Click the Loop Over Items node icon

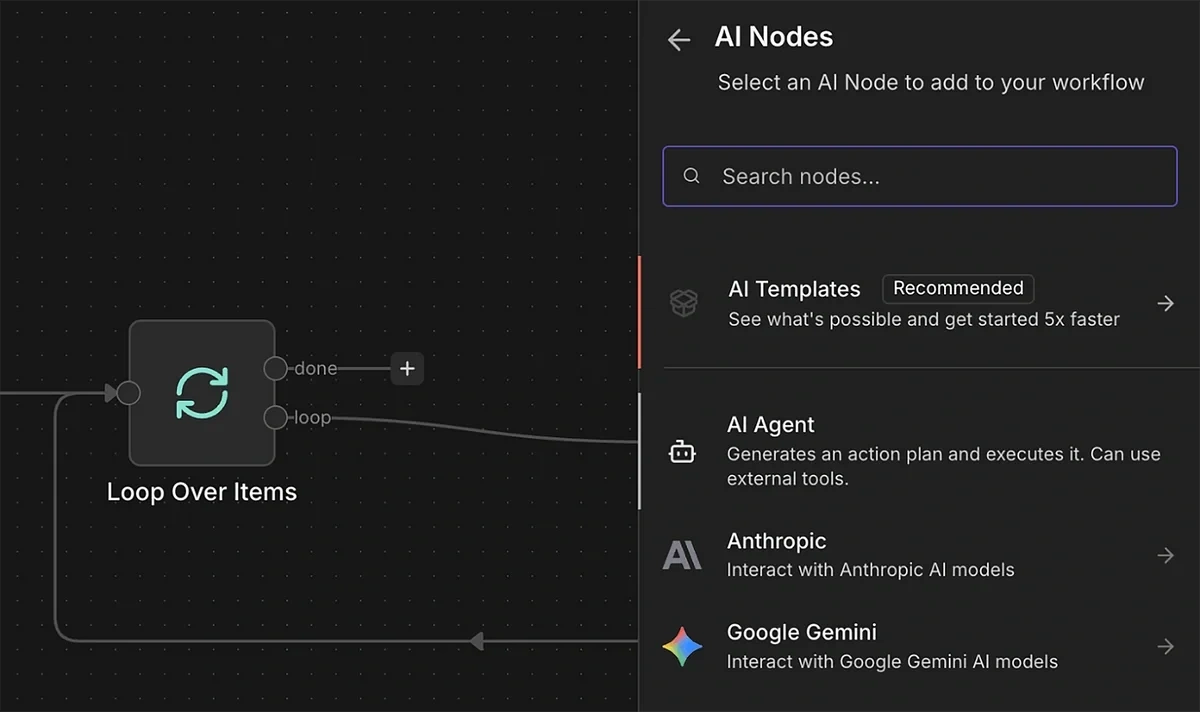pos(200,393)
